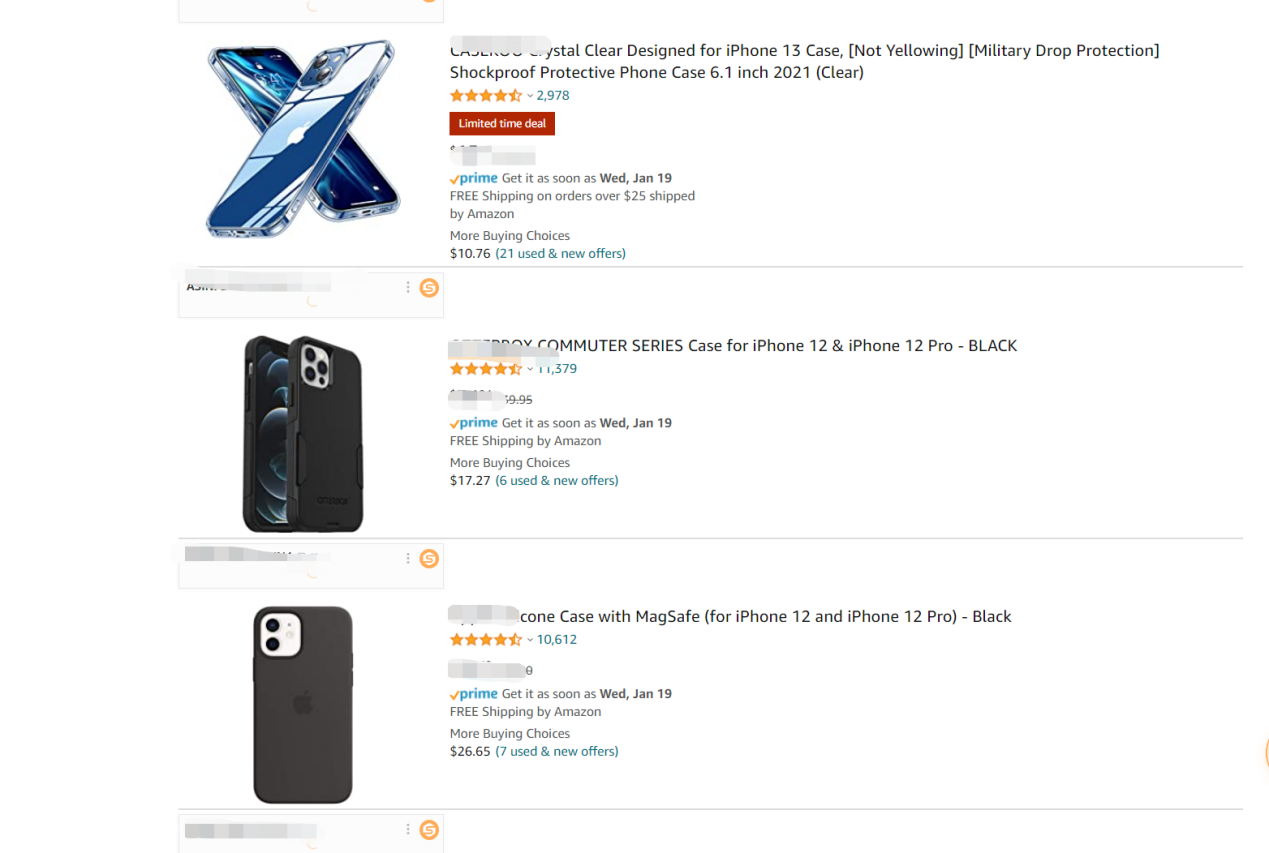View 21 used & new offers
The image size is (1269, 853).
coord(560,254)
